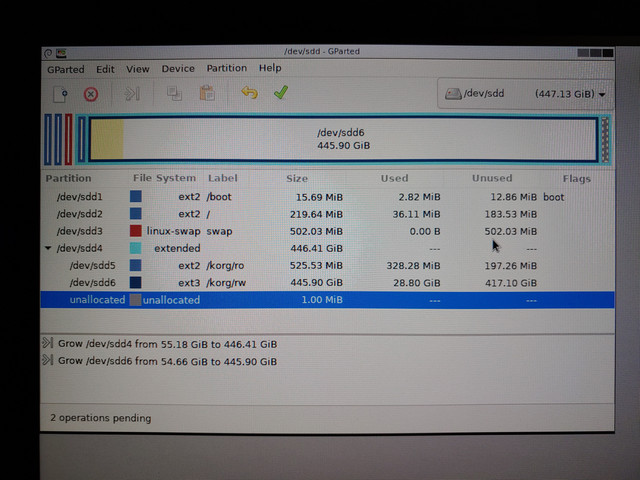The width and height of the screenshot is (640, 480).
Task: Select the red swap bar in disk map
Action: pos(69,139)
